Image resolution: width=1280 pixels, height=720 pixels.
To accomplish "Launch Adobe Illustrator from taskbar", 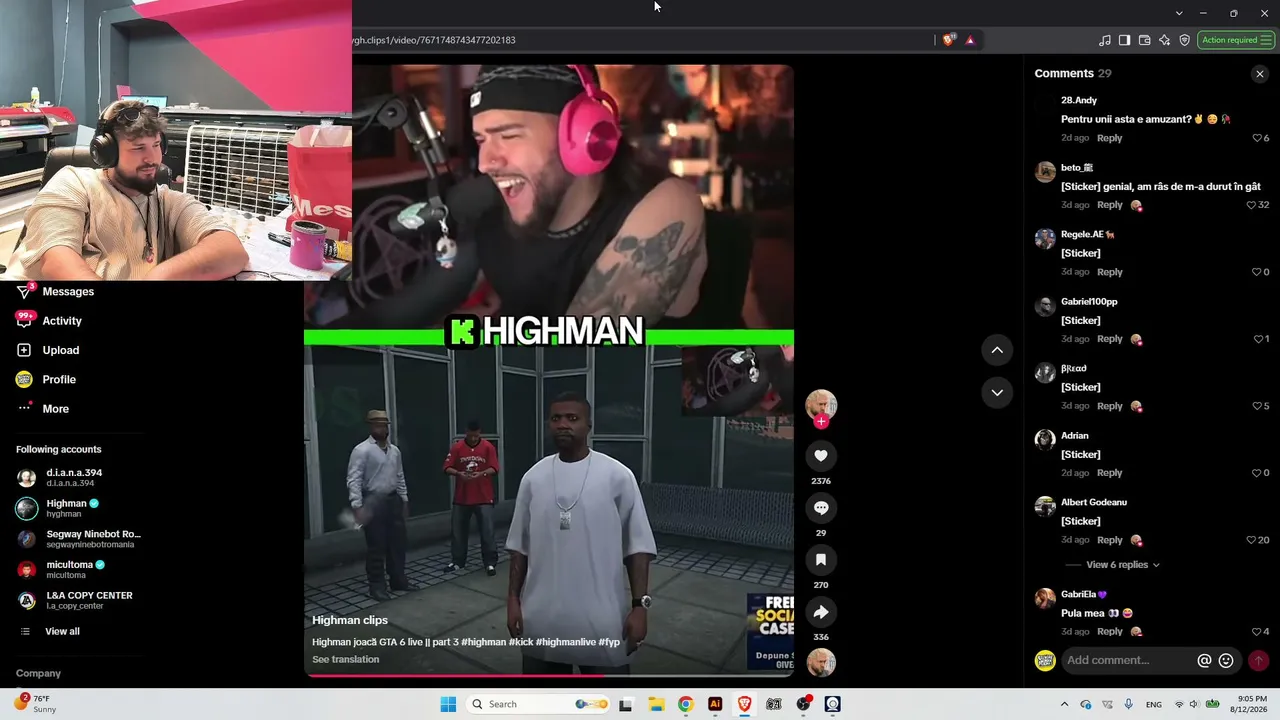I will click(x=715, y=704).
